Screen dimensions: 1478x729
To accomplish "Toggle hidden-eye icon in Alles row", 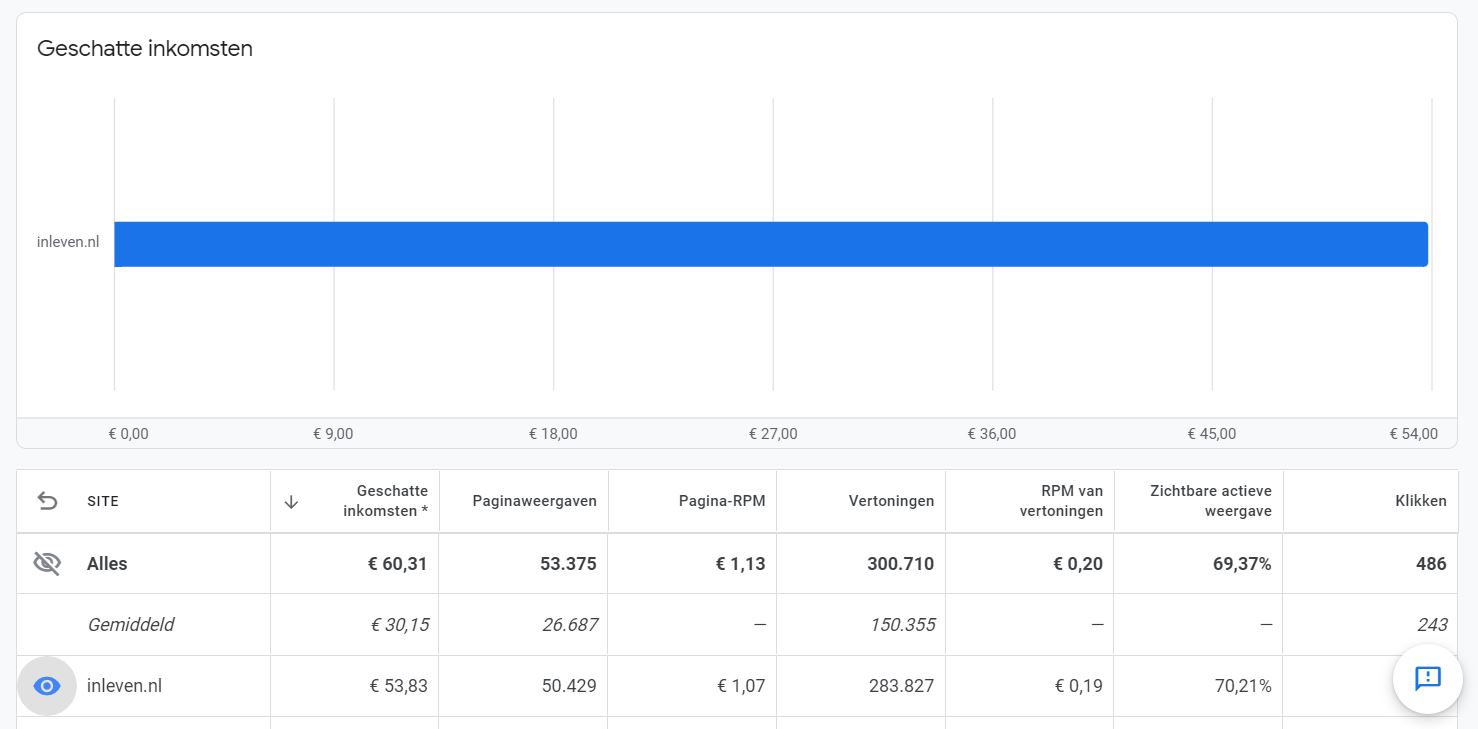I will [47, 564].
